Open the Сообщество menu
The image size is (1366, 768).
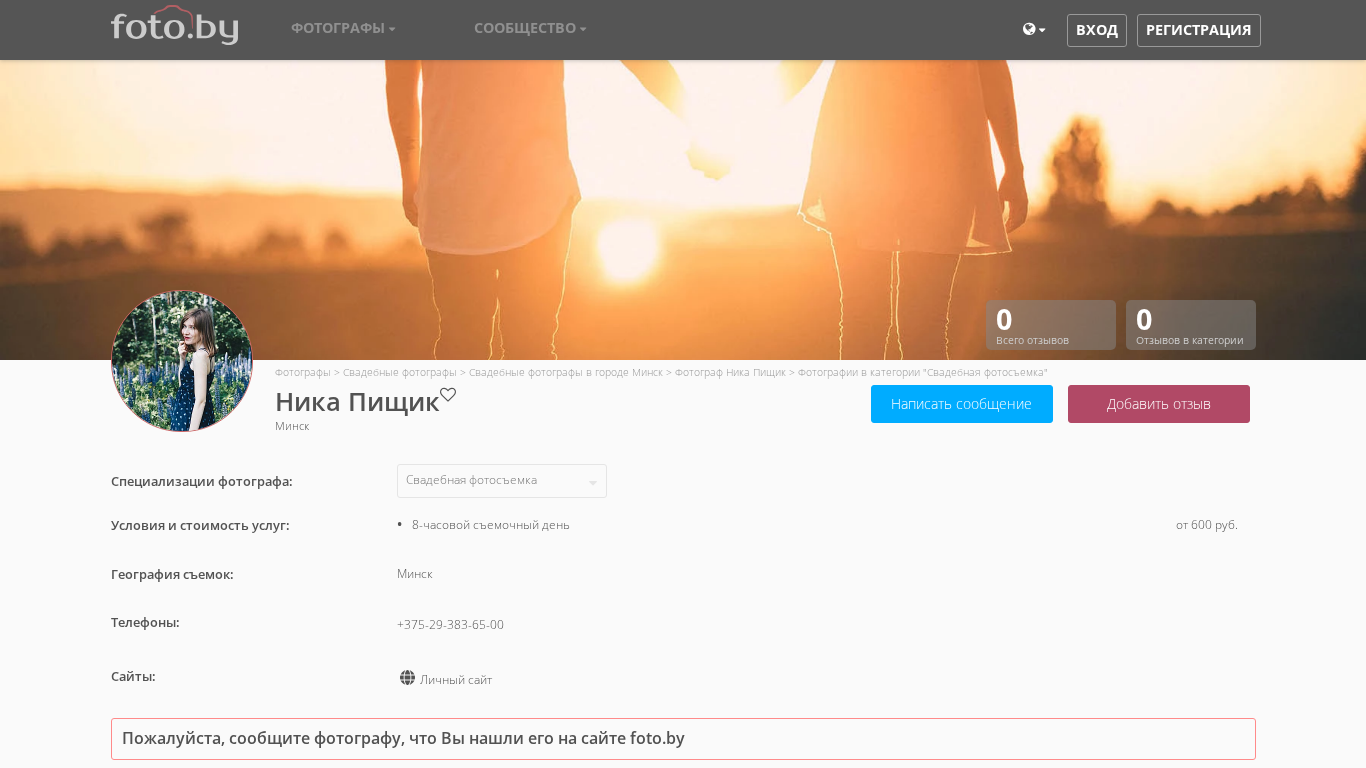pyautogui.click(x=530, y=28)
